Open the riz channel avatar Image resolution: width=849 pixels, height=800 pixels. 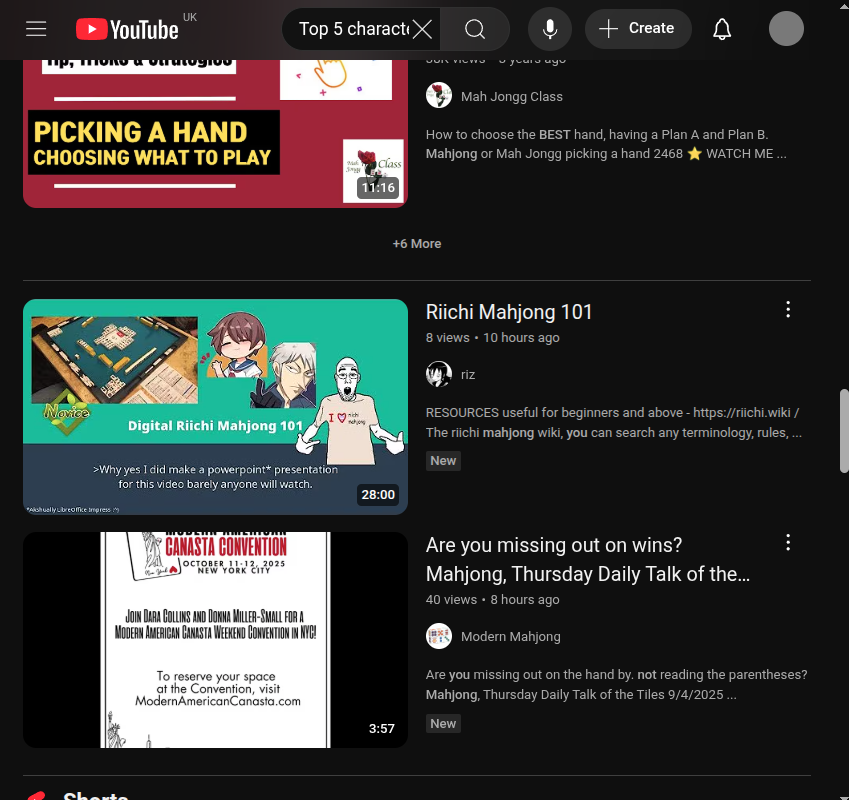tap(439, 374)
